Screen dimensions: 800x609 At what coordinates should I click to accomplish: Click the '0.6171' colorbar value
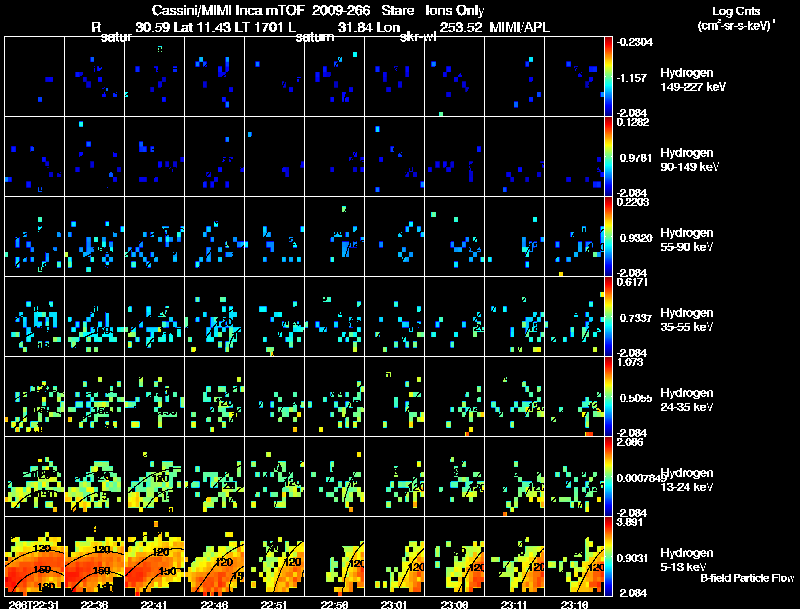point(633,282)
